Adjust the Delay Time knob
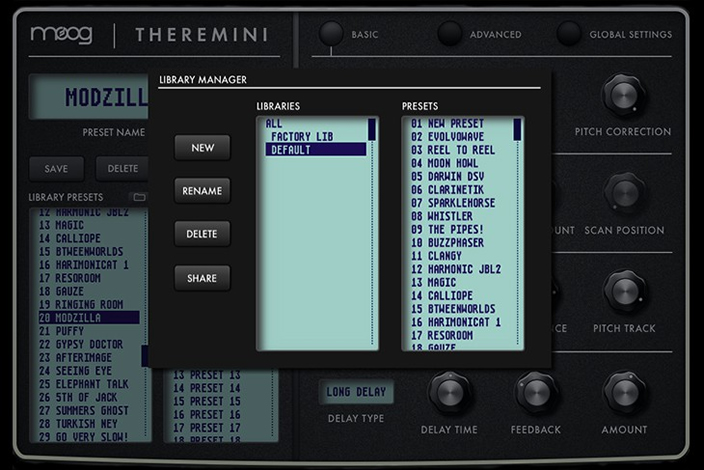 (x=449, y=393)
